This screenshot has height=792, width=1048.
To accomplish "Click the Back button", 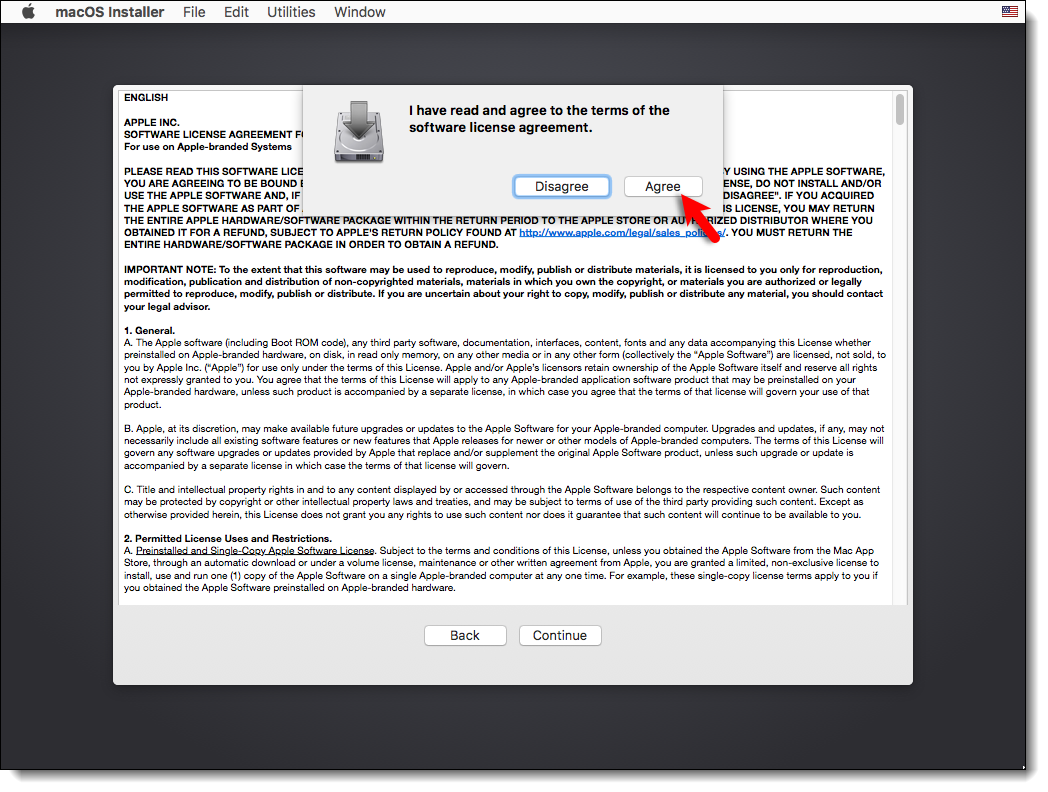I will [465, 636].
